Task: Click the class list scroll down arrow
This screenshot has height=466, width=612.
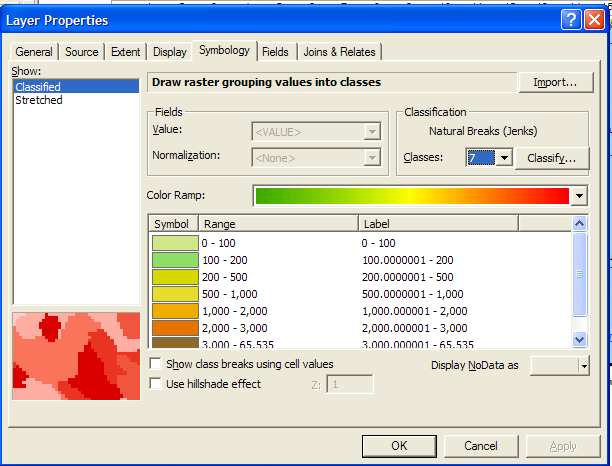Action: (x=579, y=340)
